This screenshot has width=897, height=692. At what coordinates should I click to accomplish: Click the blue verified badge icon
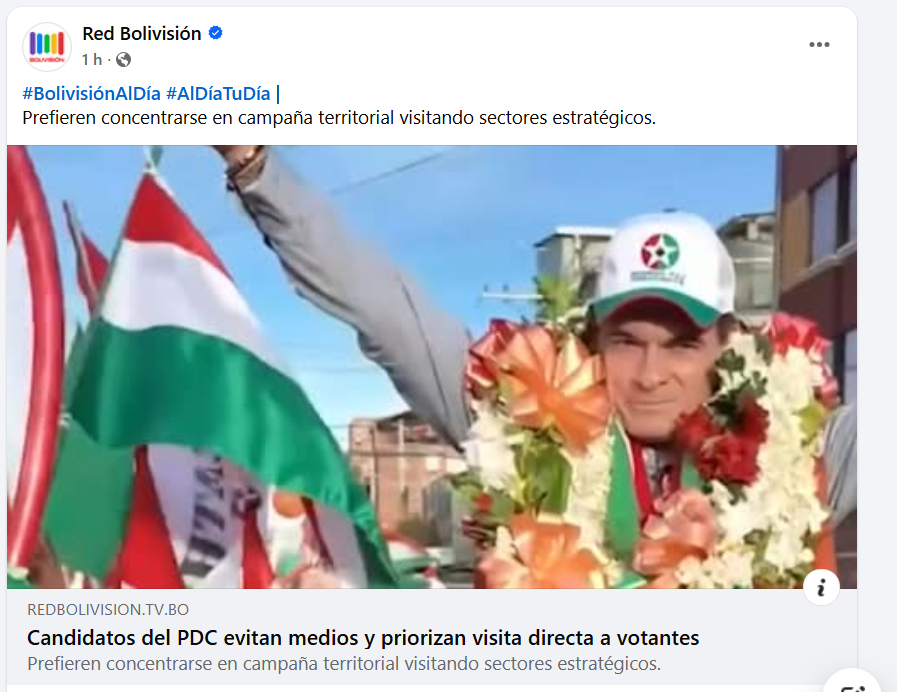(216, 33)
